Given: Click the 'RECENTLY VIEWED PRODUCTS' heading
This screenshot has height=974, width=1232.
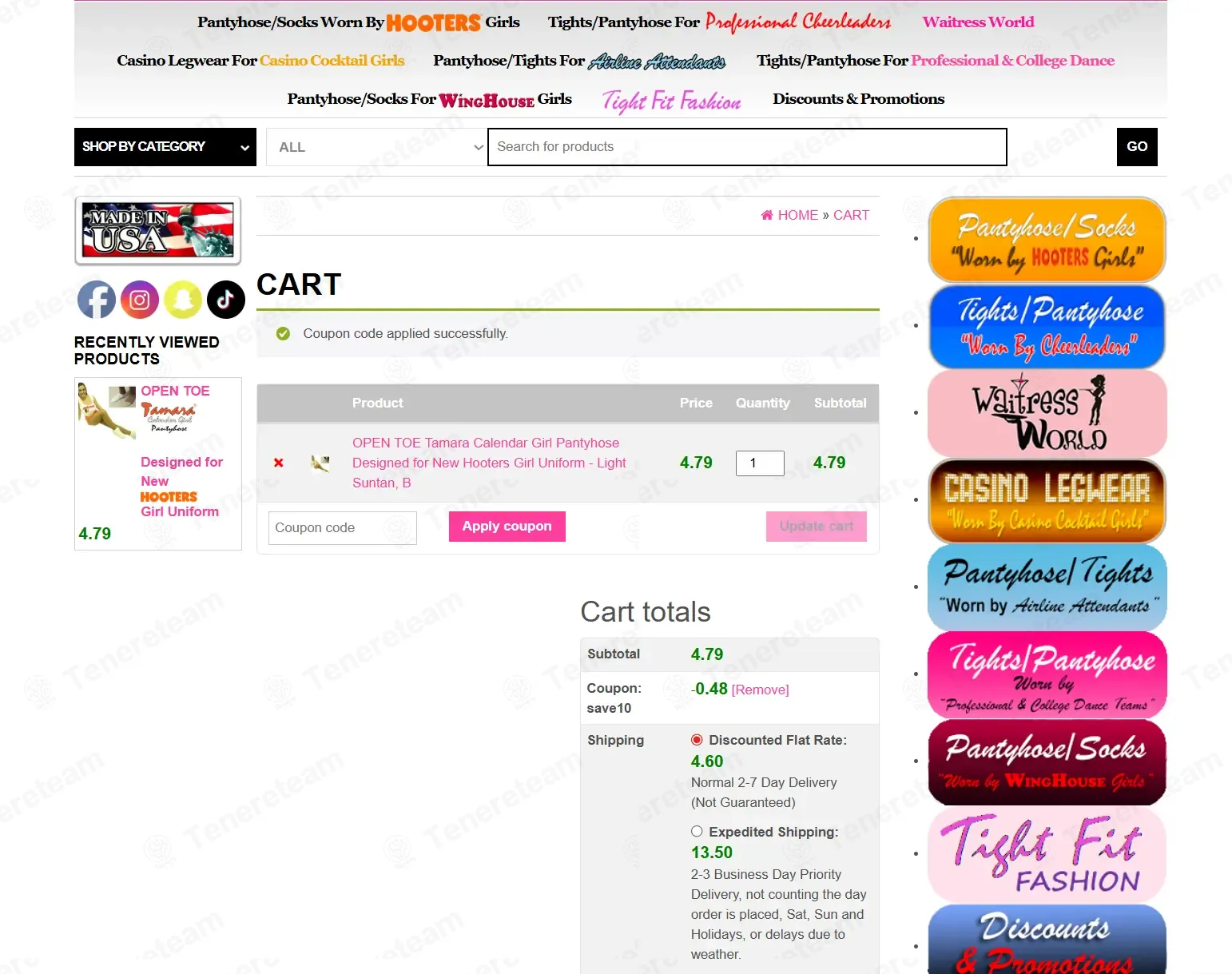Looking at the screenshot, I should 147,351.
